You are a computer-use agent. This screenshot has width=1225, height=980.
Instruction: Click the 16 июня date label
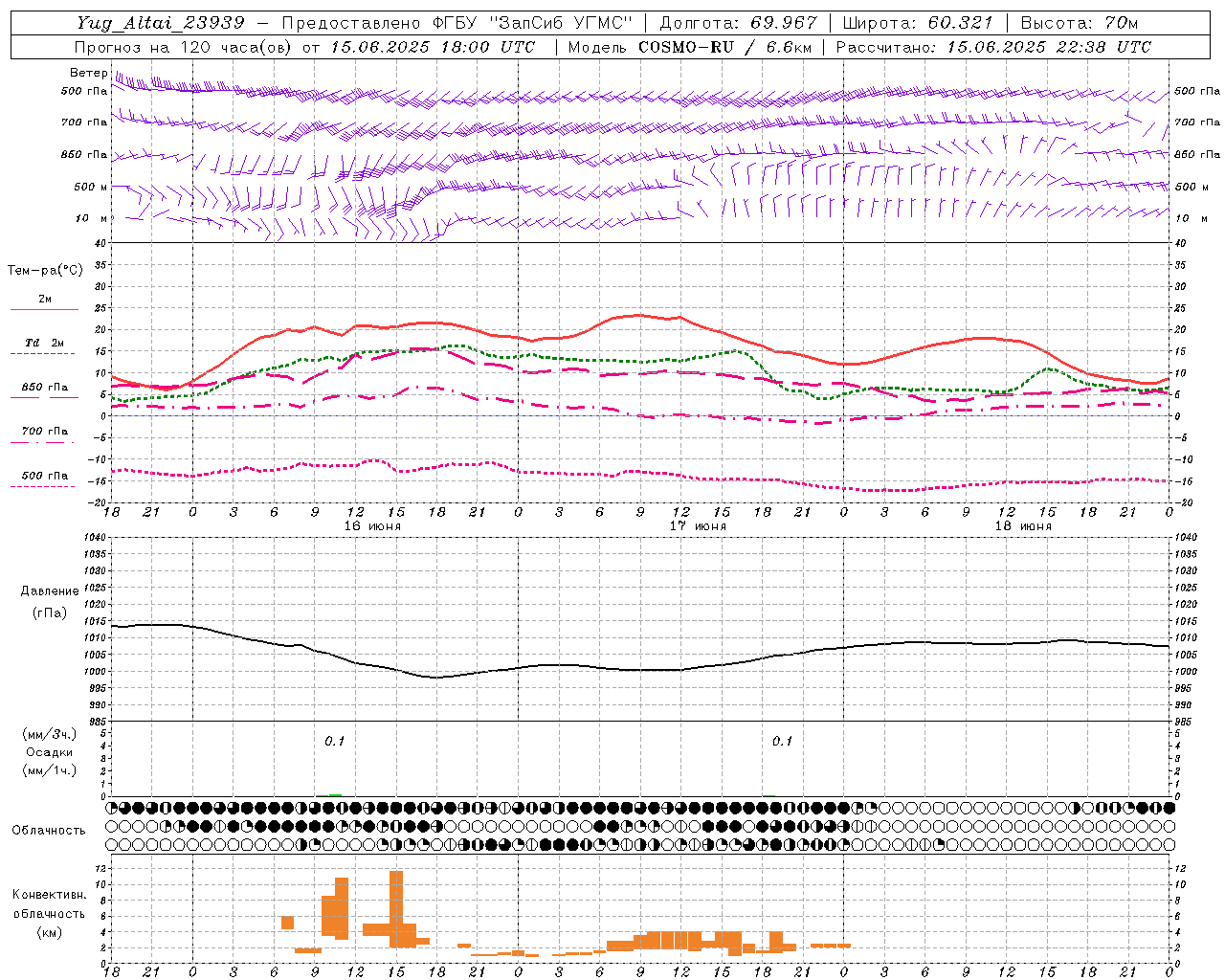tap(372, 526)
